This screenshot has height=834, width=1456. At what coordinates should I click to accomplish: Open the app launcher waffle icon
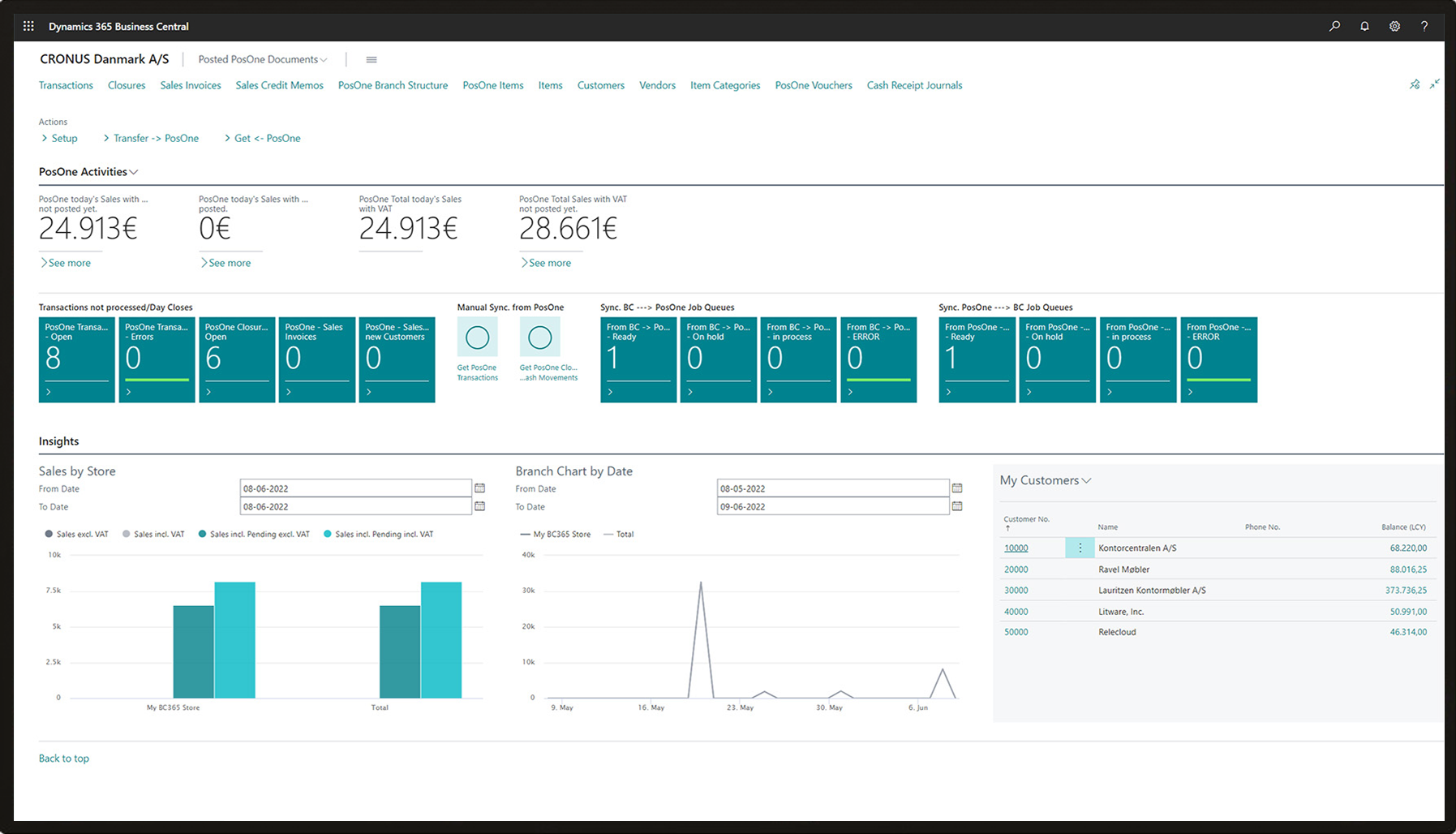tap(28, 26)
